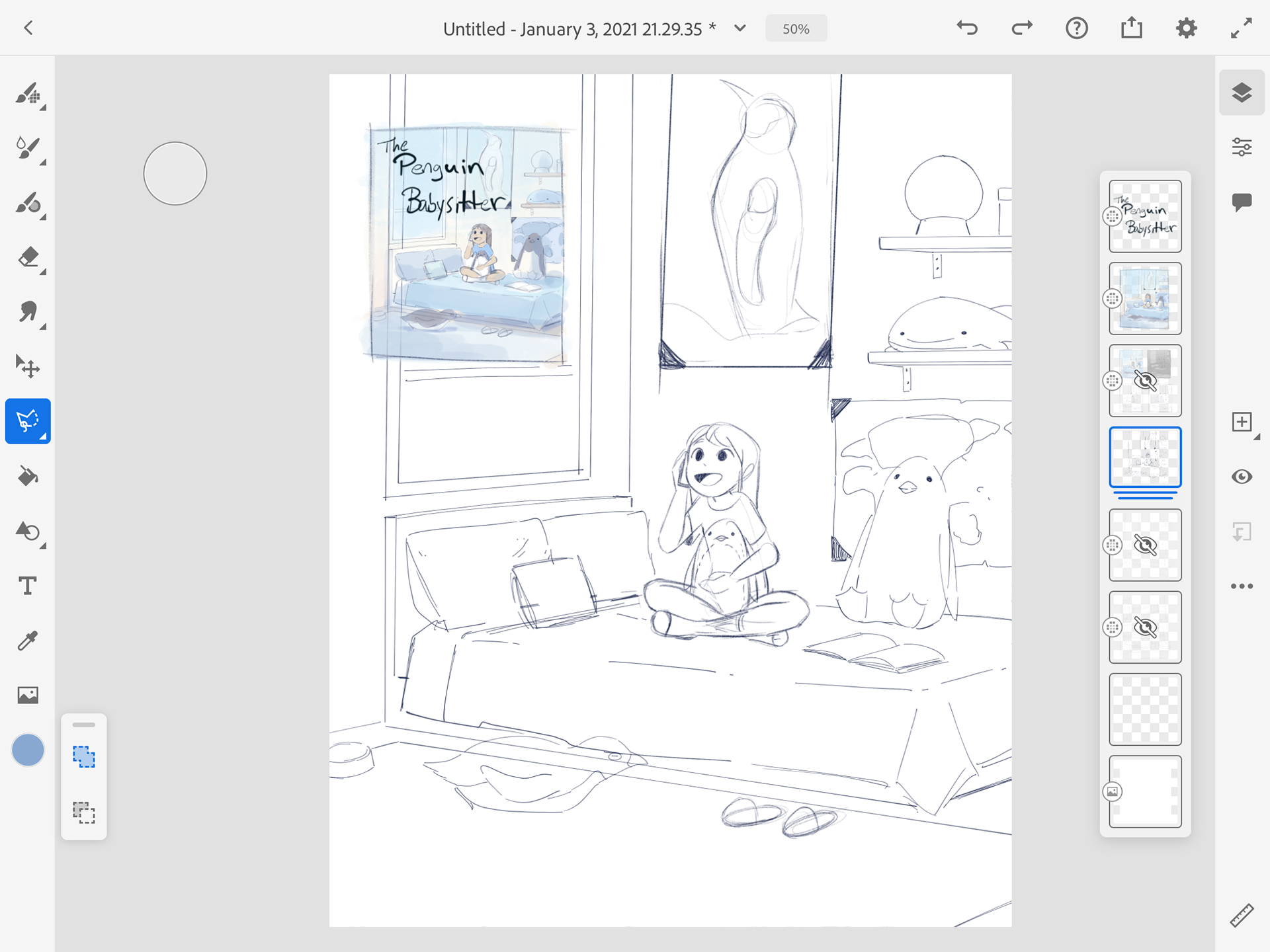
Task: Open the document title dropdown chevron
Action: click(740, 28)
